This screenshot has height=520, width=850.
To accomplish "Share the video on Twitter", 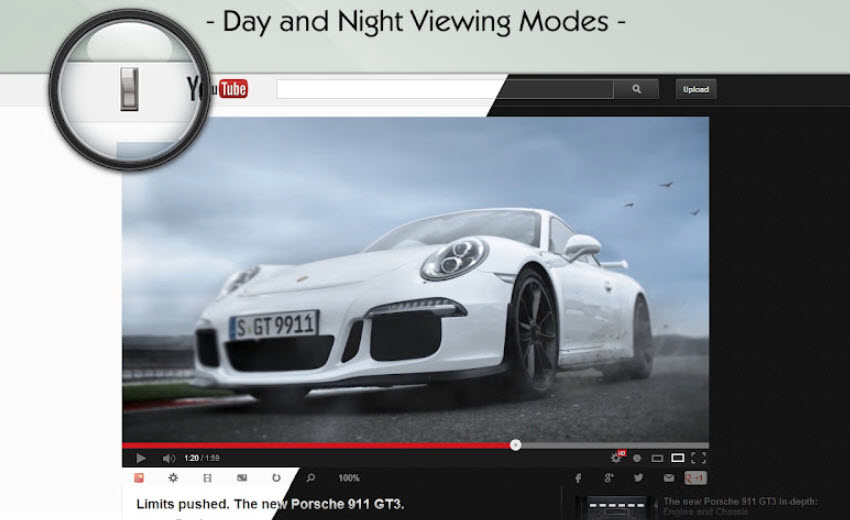I will coord(639,478).
